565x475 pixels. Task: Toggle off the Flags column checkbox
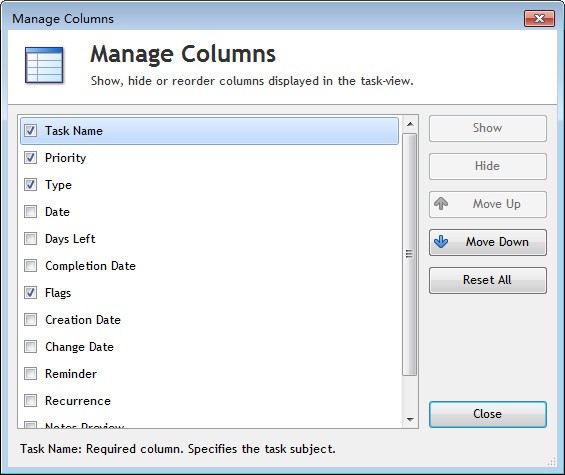(30, 293)
